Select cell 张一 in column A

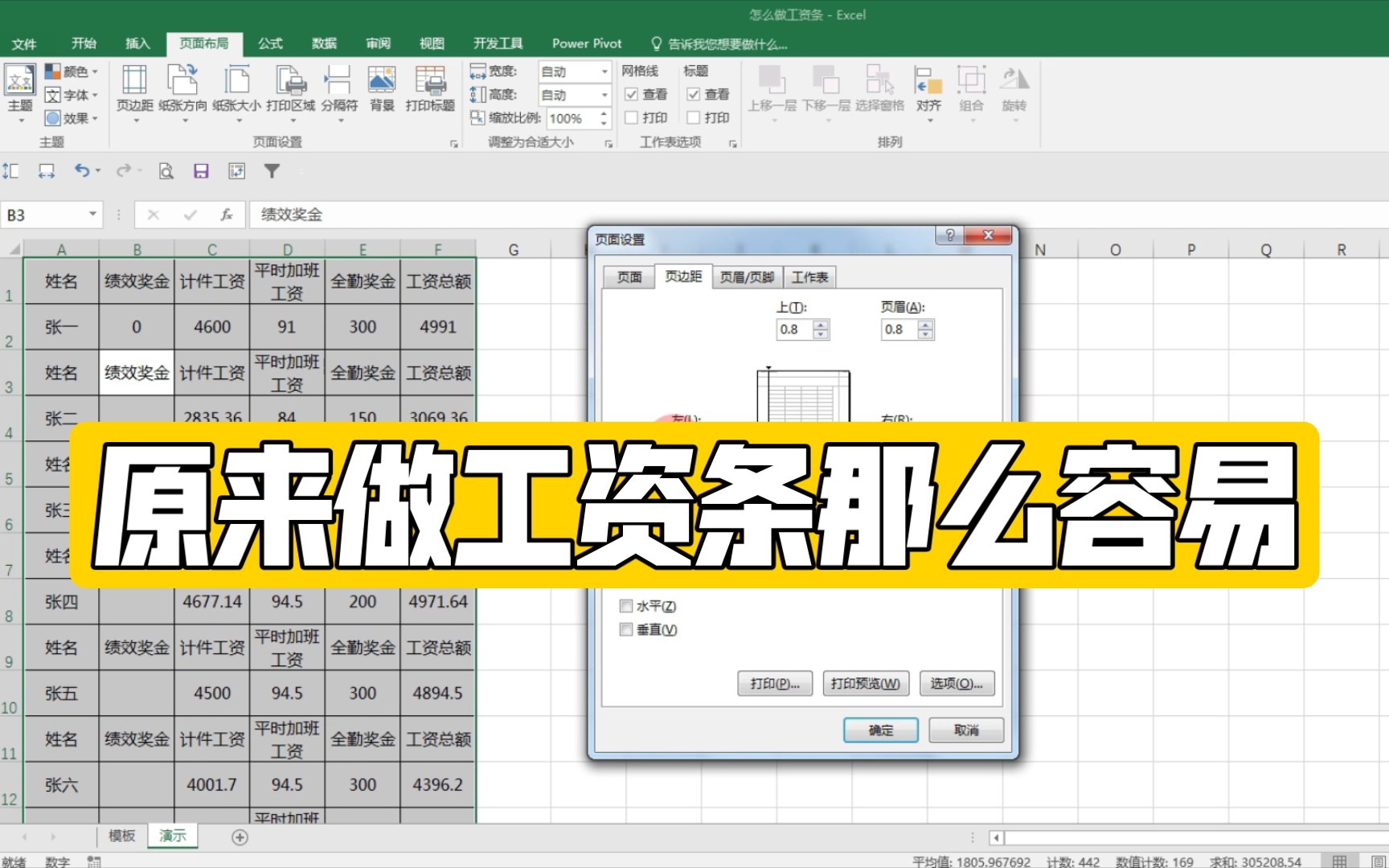click(61, 326)
